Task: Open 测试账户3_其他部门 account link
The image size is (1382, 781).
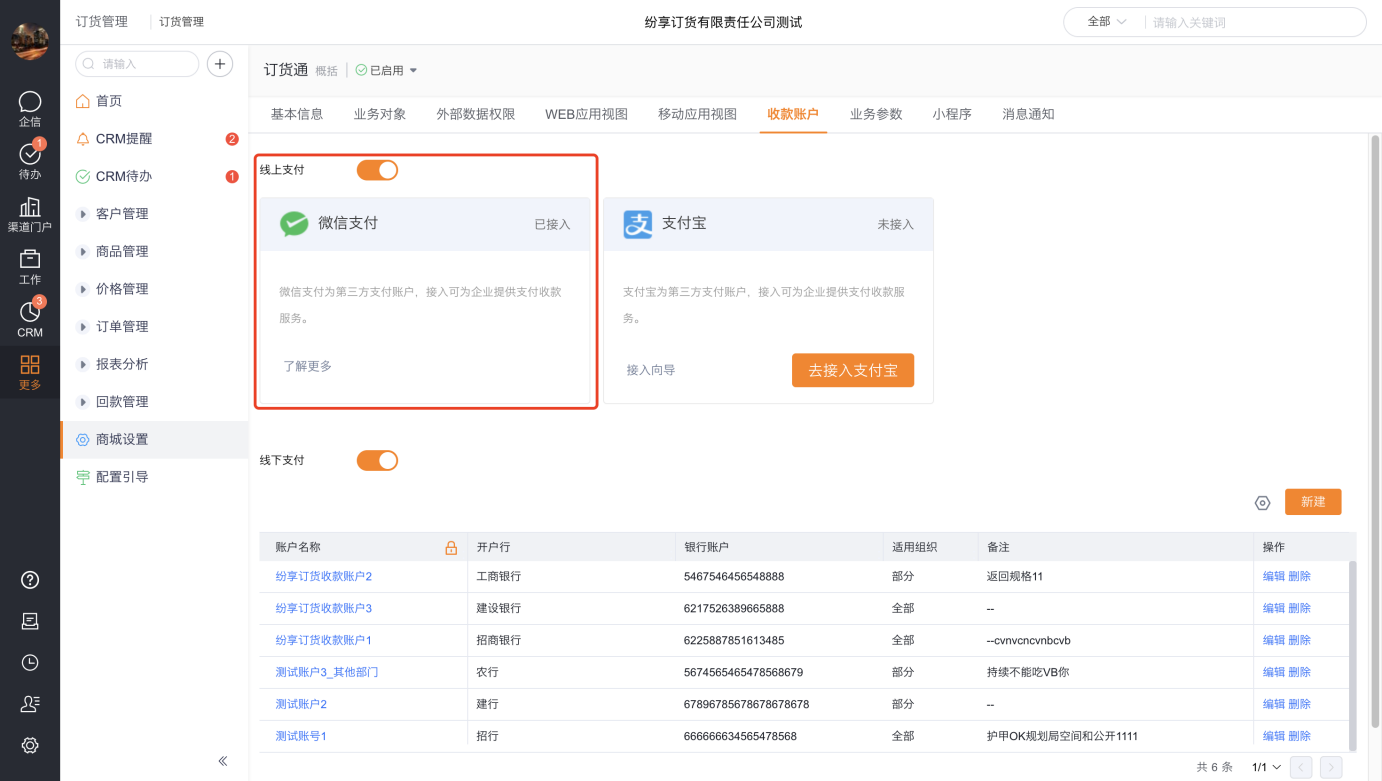Action: pyautogui.click(x=327, y=673)
